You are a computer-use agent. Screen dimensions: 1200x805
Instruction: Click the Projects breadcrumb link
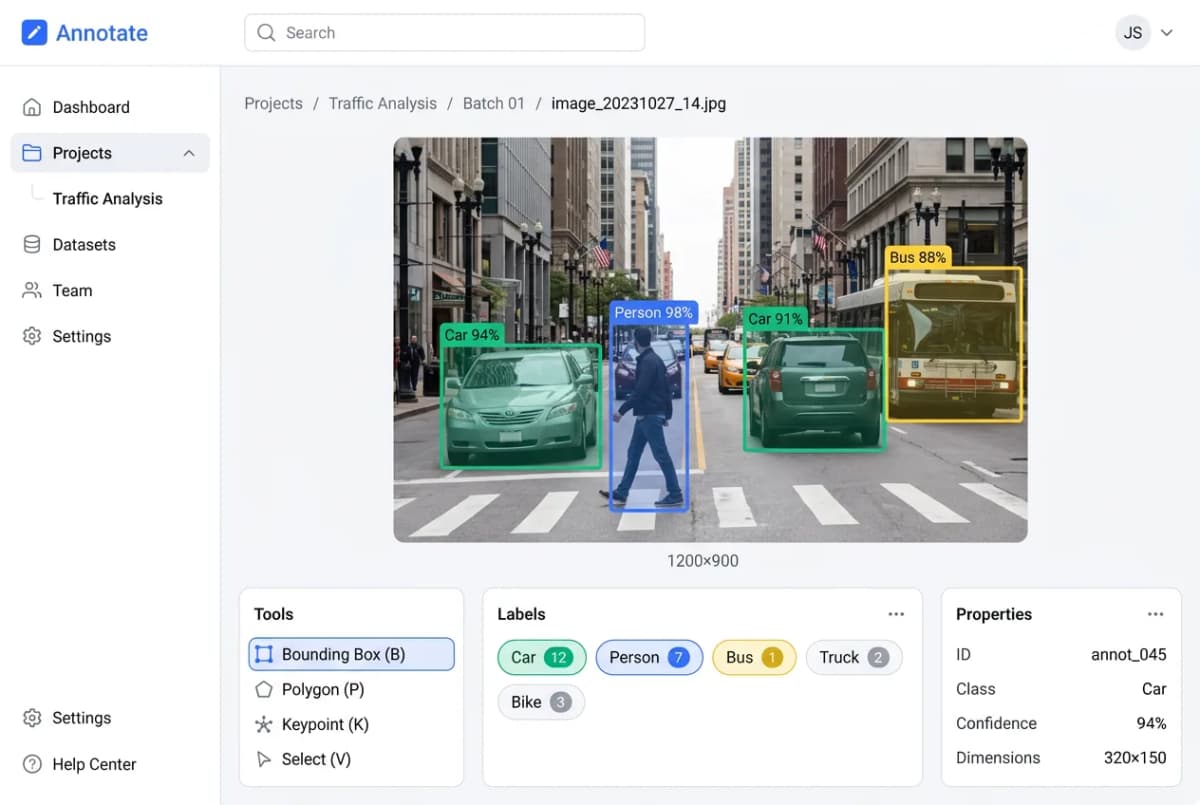(273, 103)
